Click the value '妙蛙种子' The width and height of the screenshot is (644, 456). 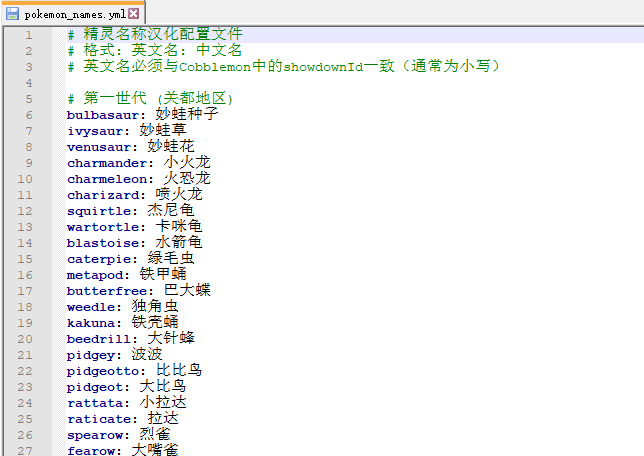click(187, 114)
